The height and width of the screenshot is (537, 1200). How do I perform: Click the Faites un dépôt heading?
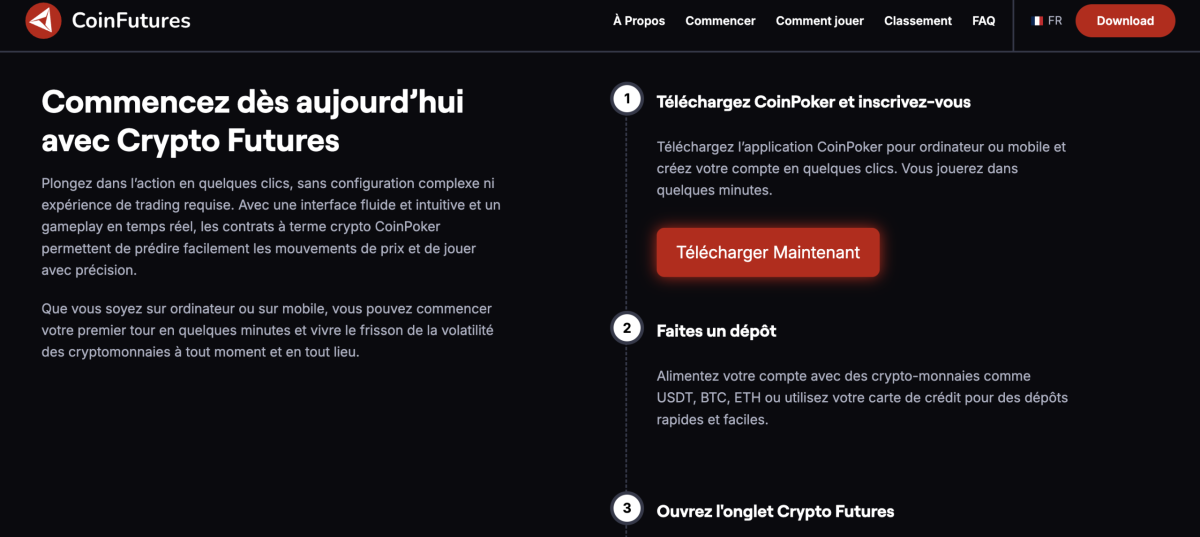pyautogui.click(x=716, y=331)
